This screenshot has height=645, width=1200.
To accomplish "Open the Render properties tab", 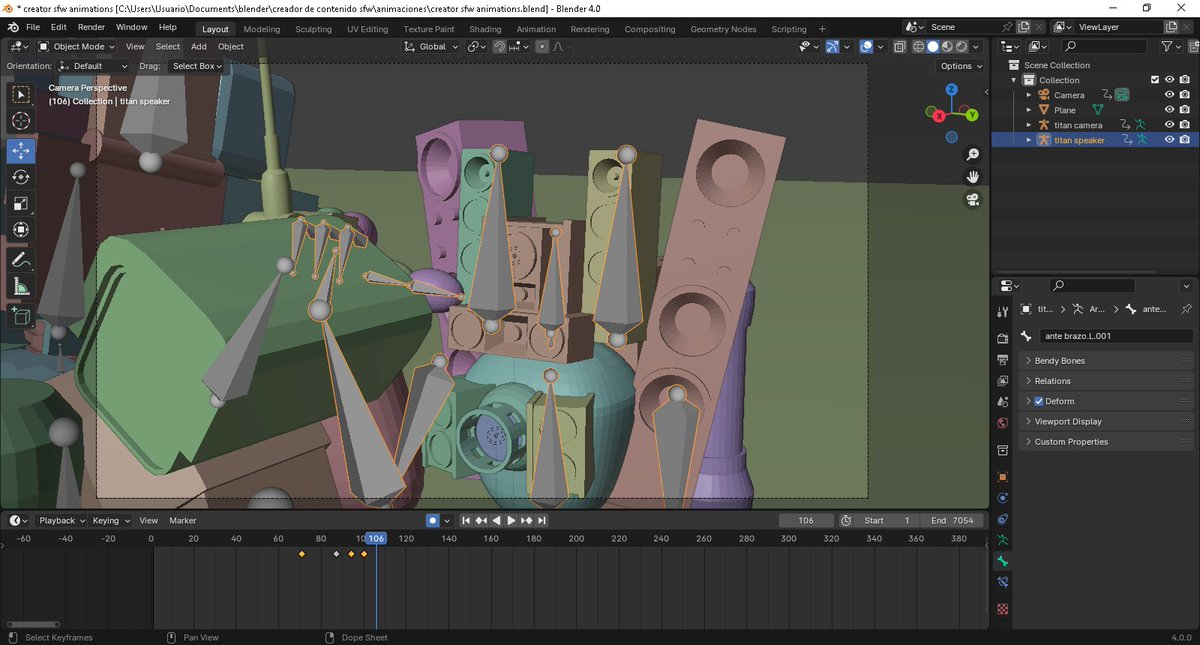I will pyautogui.click(x=1003, y=339).
